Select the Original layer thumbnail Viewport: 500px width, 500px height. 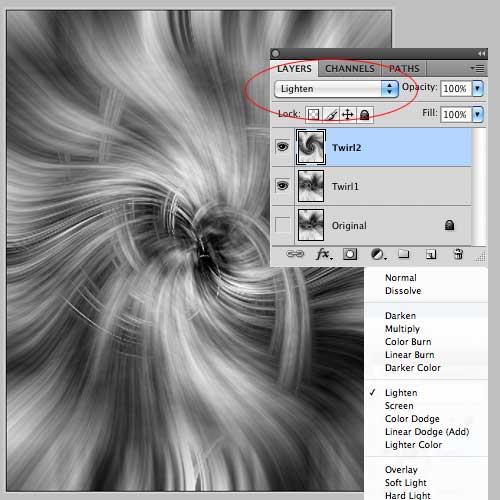(x=311, y=225)
